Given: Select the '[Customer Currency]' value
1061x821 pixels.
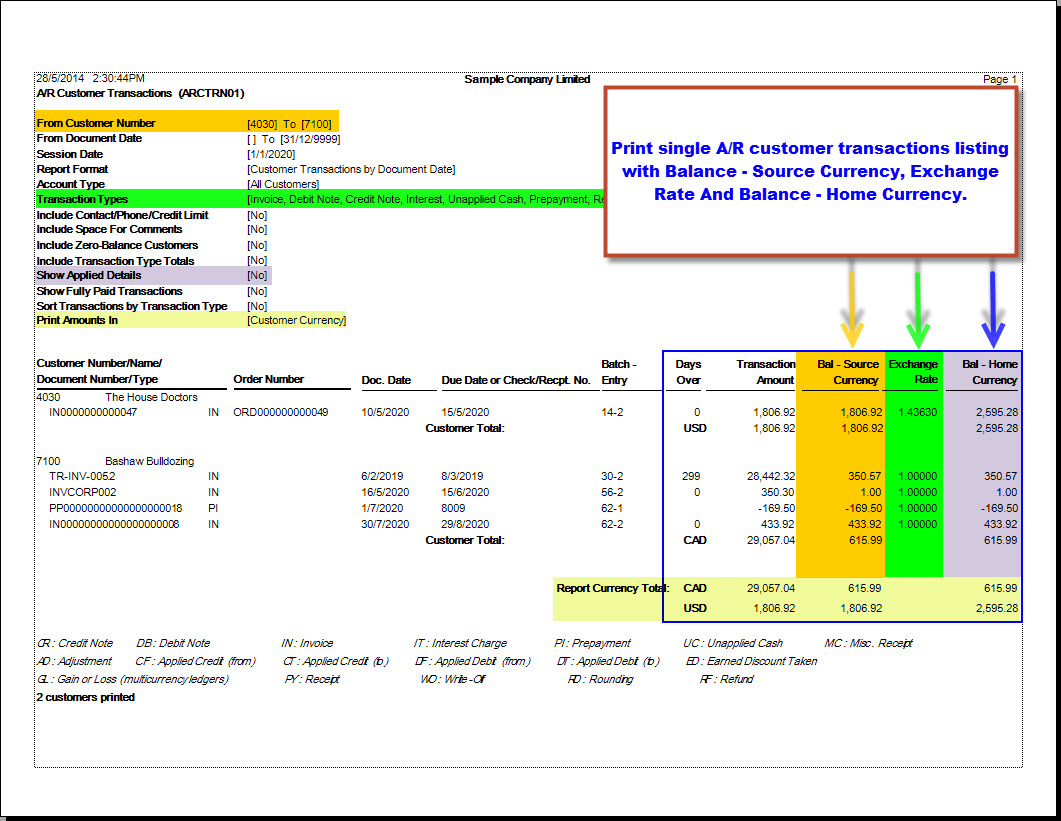Looking at the screenshot, I should [x=296, y=320].
